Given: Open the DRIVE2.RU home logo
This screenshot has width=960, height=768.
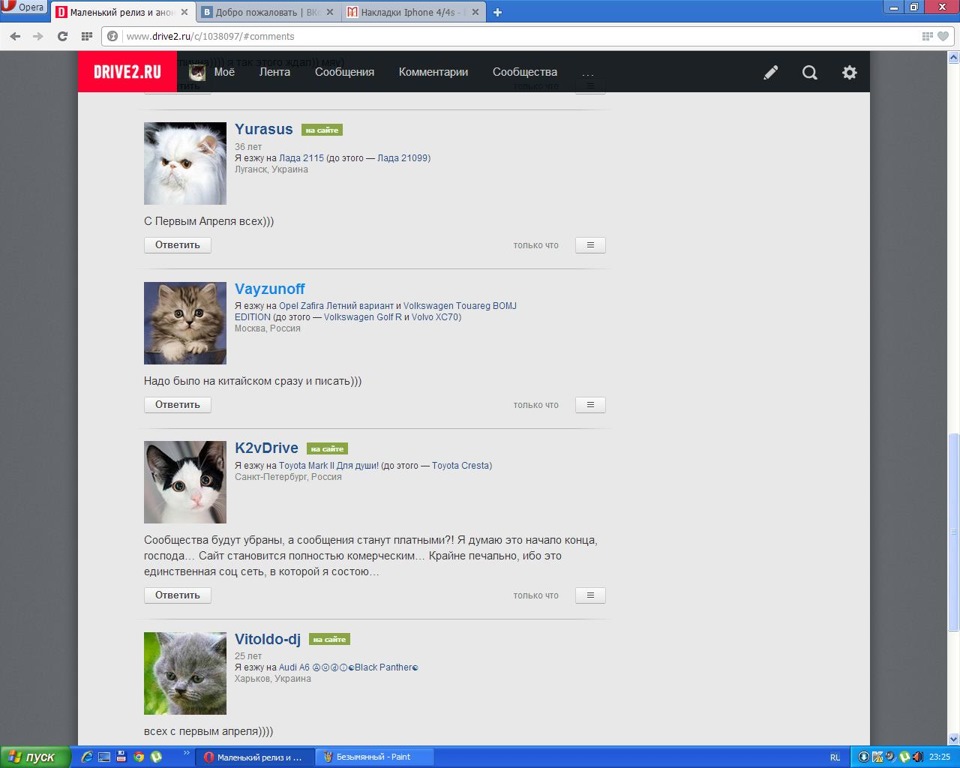Looking at the screenshot, I should point(127,72).
